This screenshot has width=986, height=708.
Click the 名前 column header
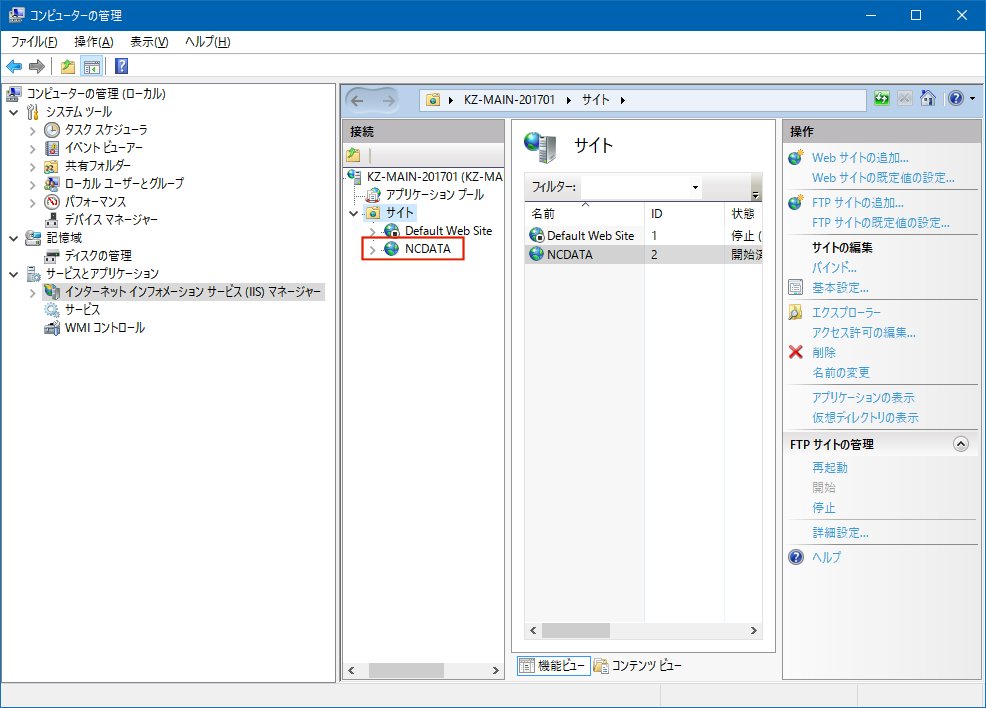(x=584, y=213)
